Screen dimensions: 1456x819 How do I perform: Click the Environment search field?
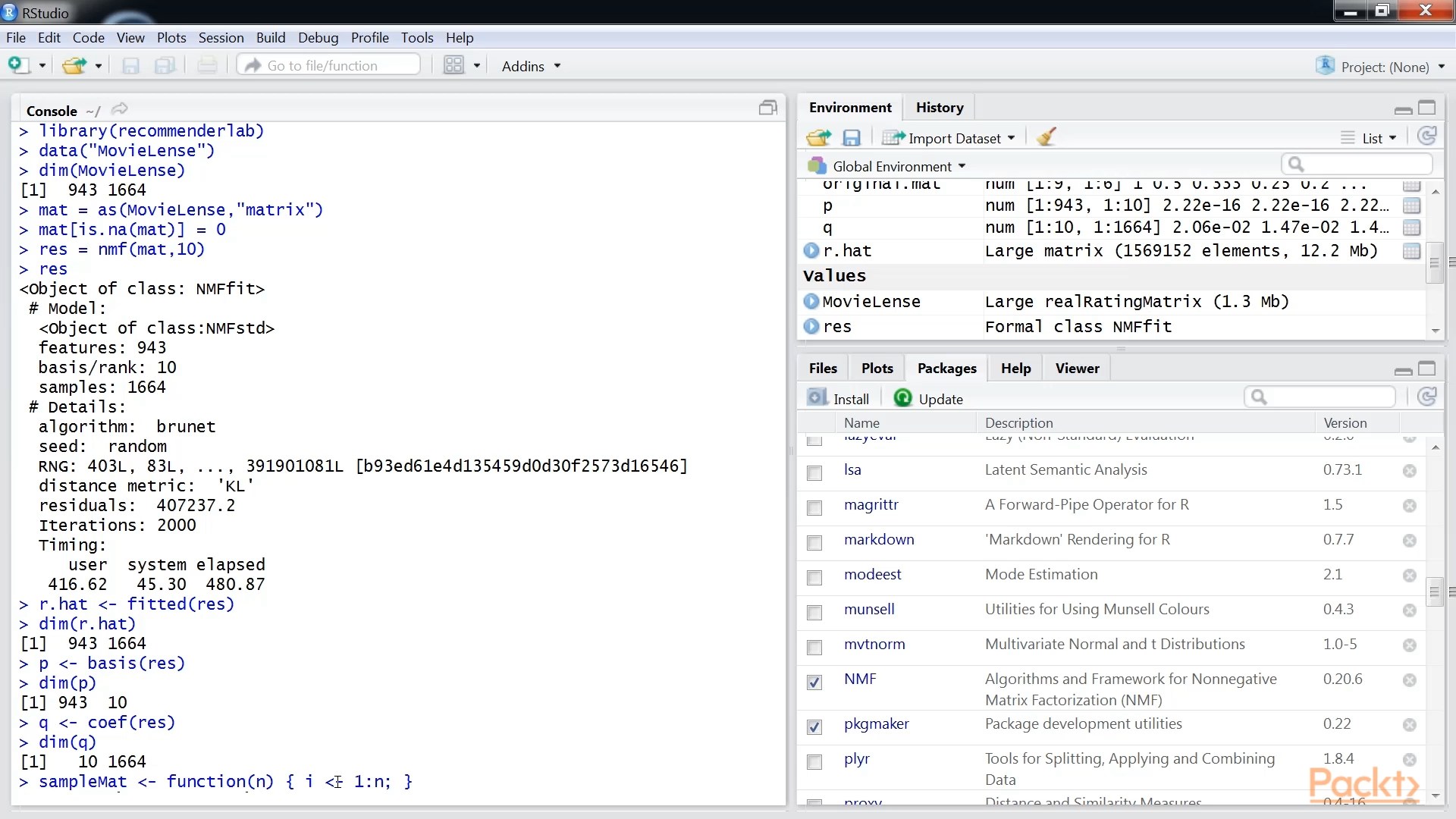pos(1357,164)
